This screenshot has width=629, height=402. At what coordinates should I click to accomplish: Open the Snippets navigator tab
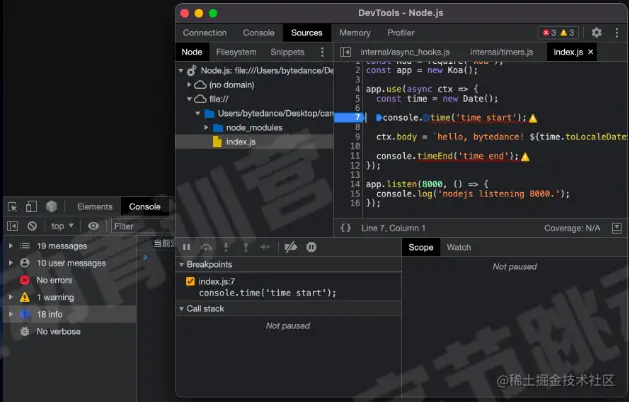point(287,52)
